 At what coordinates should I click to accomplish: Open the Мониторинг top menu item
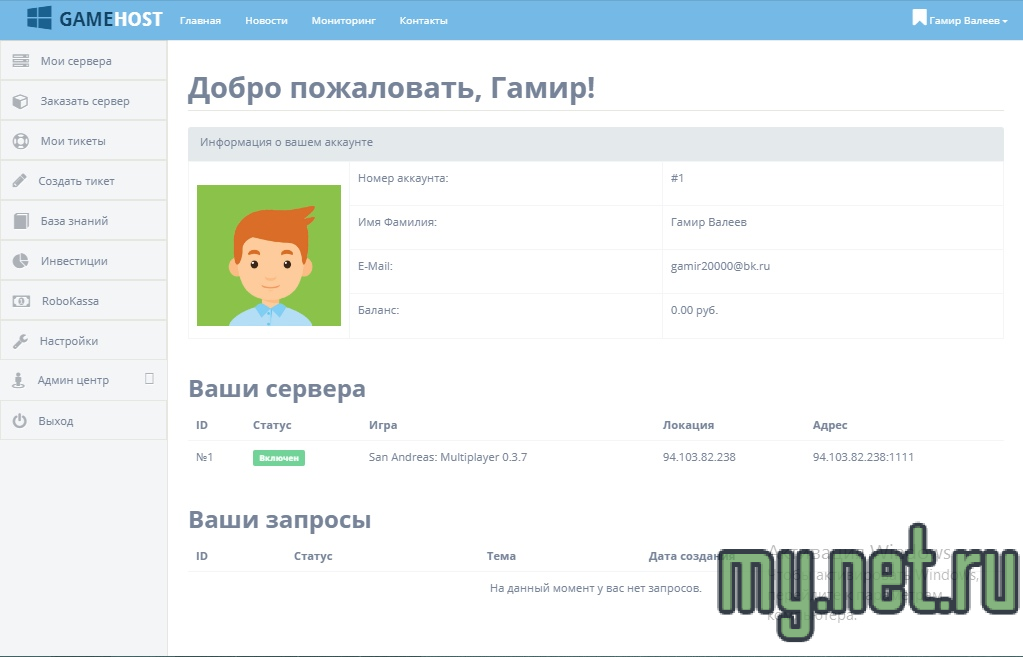coord(343,20)
